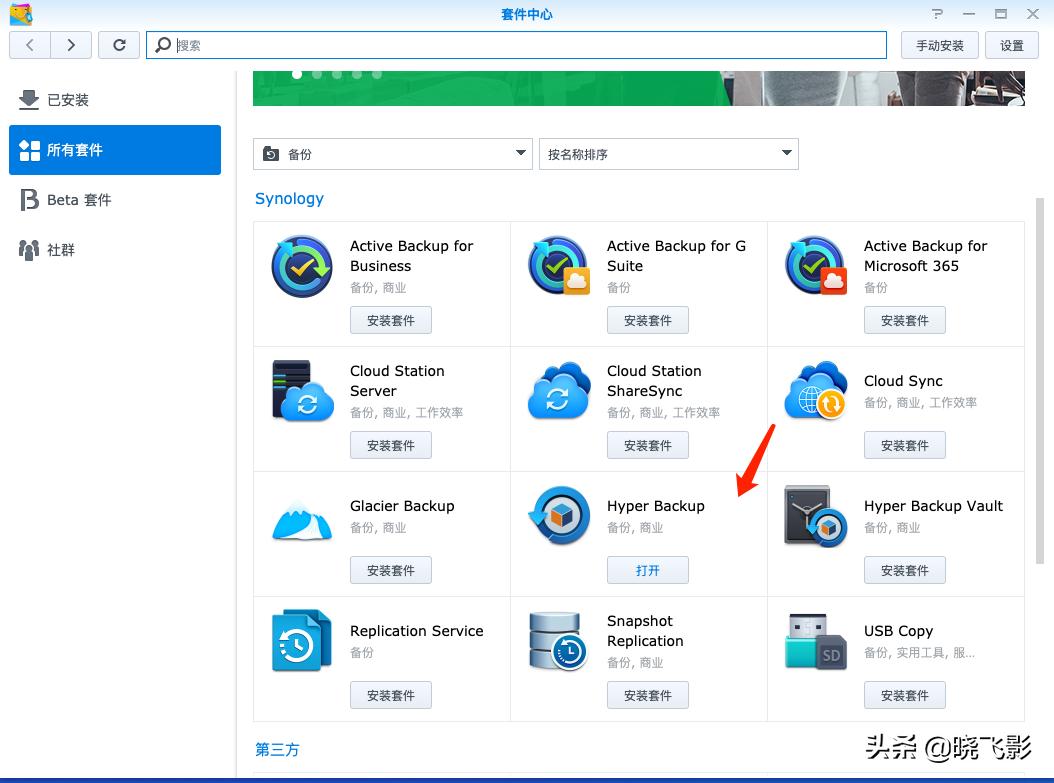
Task: Click the Package Center app icon in title bar
Action: 21,14
